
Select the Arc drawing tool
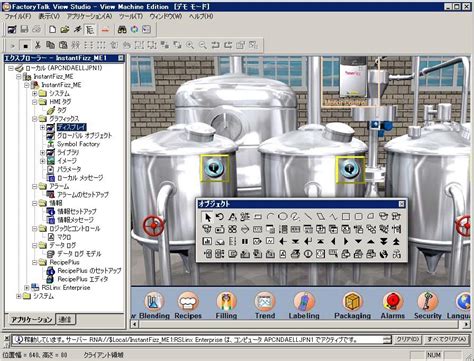coord(270,217)
